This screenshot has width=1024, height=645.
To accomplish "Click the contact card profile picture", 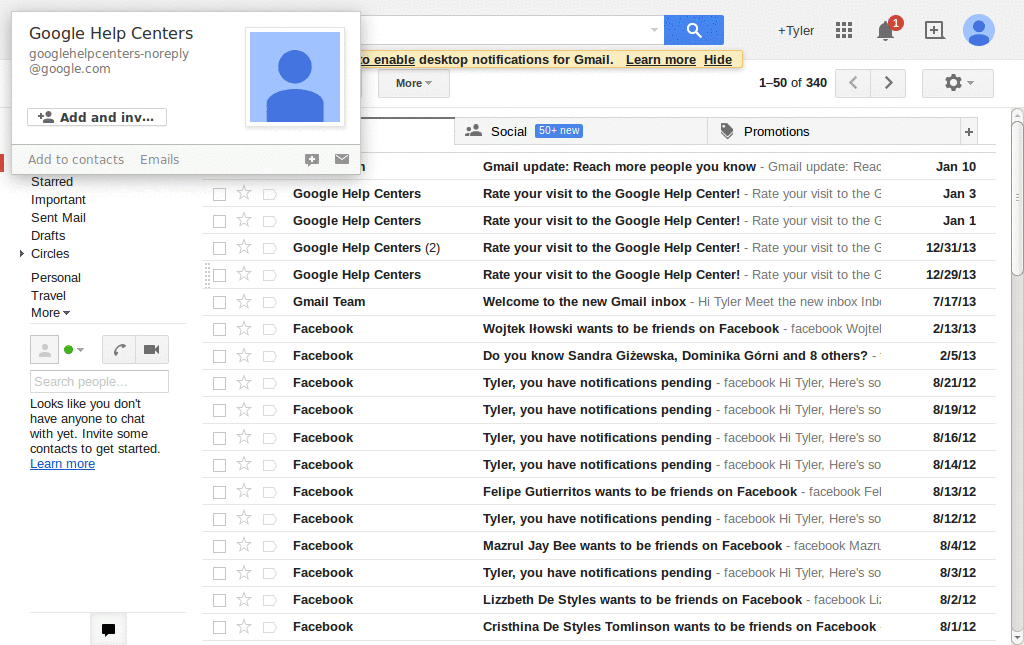I will 295,76.
